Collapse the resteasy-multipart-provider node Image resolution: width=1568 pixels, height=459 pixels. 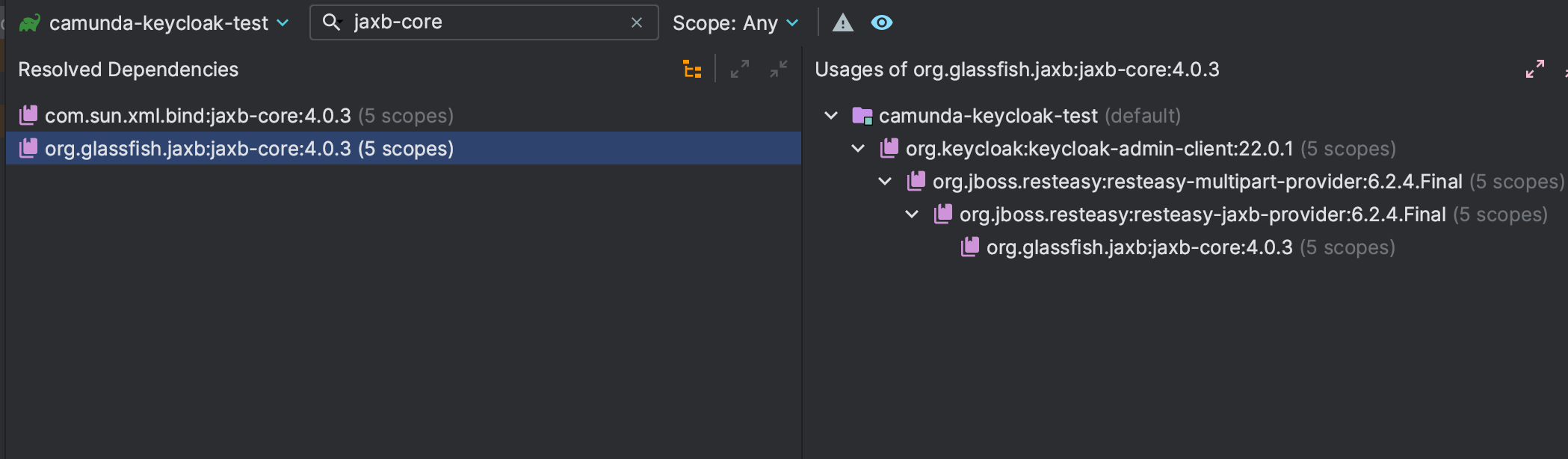pyautogui.click(x=885, y=182)
